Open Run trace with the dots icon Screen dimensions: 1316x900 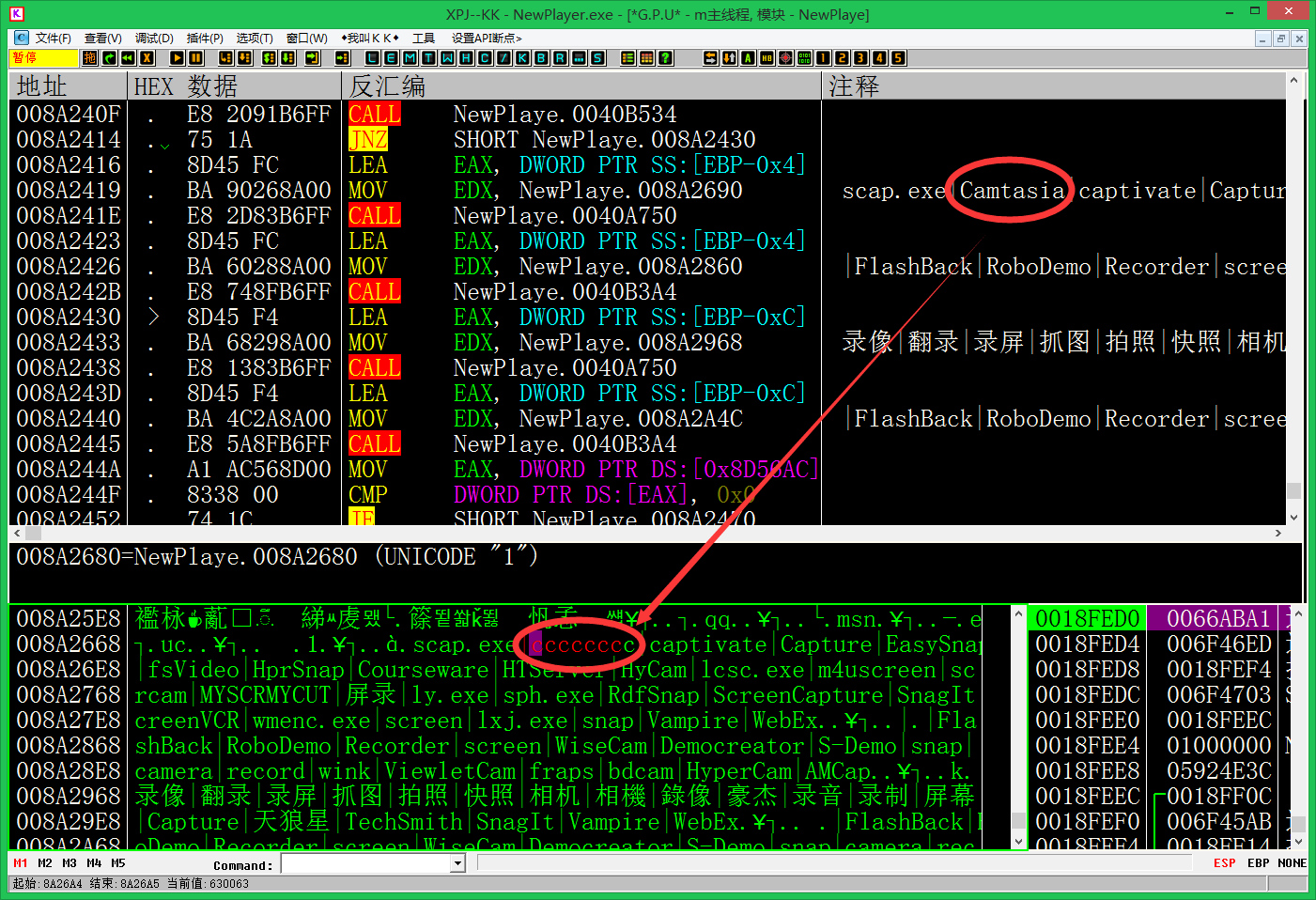[x=580, y=58]
